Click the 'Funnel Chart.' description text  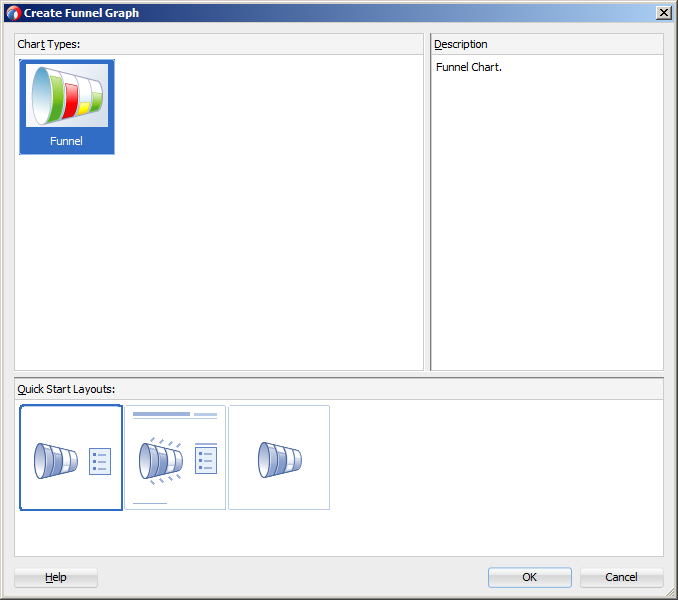pos(469,67)
